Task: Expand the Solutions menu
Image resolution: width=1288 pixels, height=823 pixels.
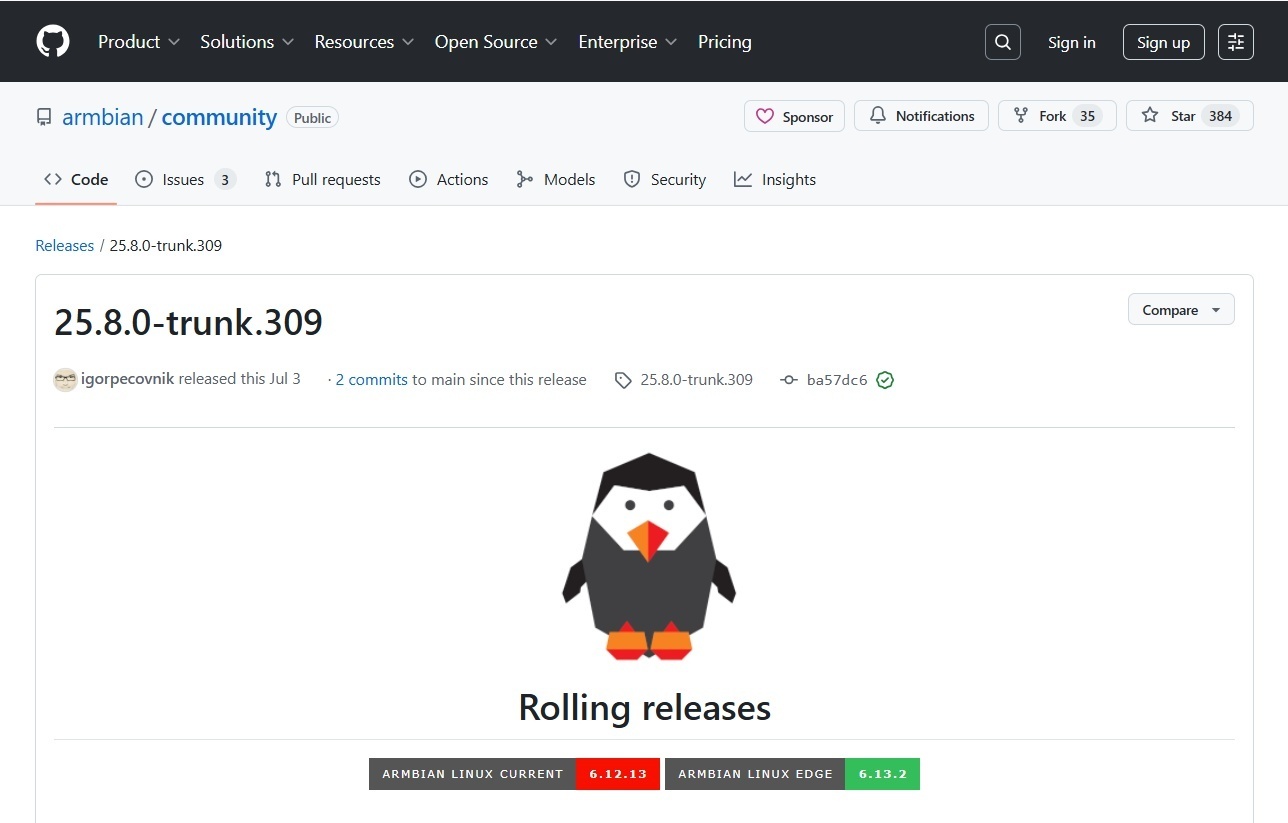Action: (247, 42)
